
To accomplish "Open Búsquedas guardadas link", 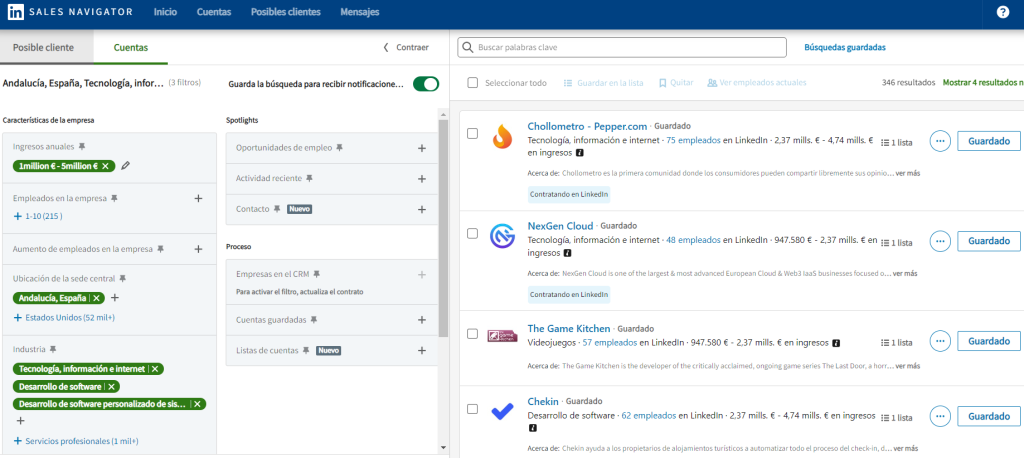I will [844, 47].
